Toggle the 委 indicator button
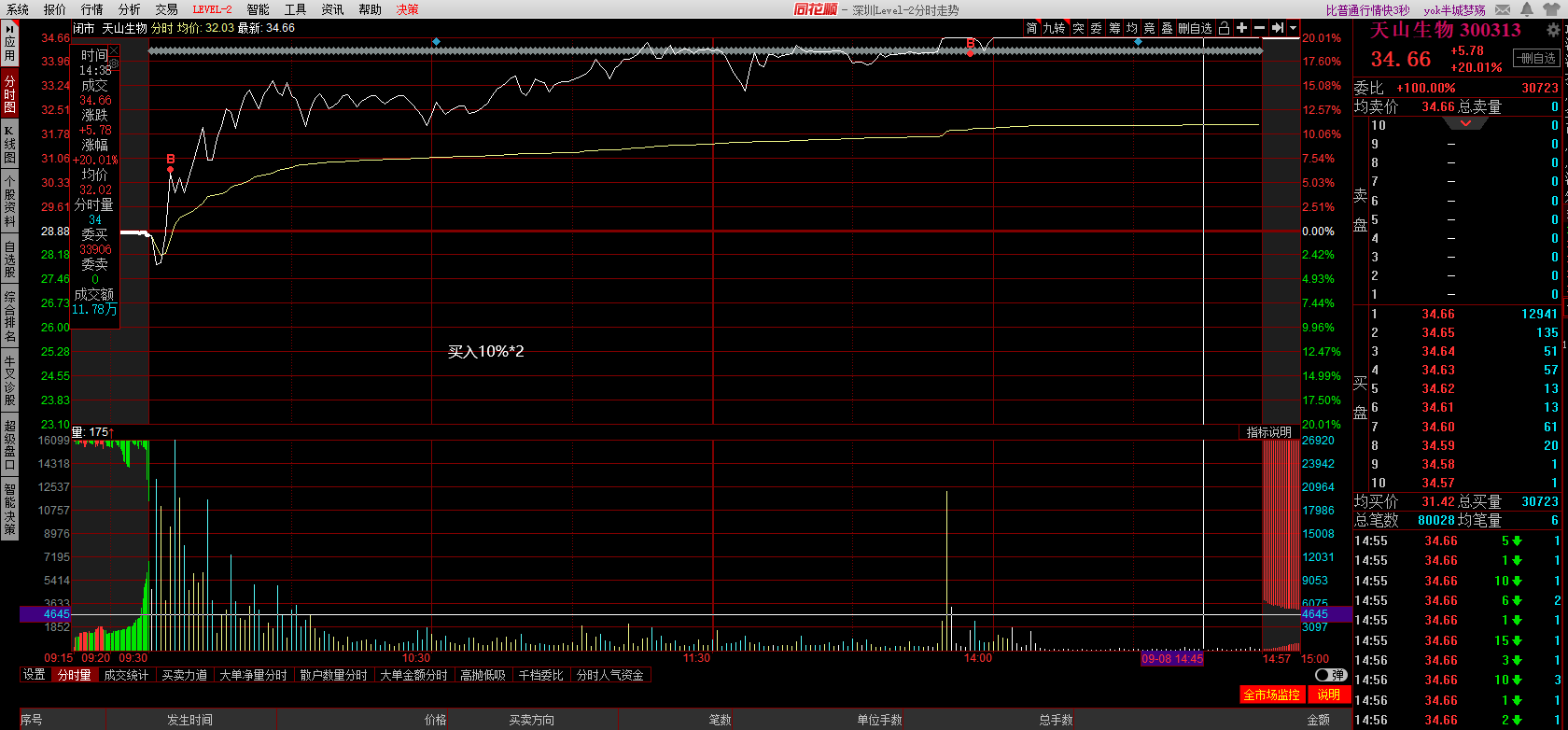1568x730 pixels. 1096,28
